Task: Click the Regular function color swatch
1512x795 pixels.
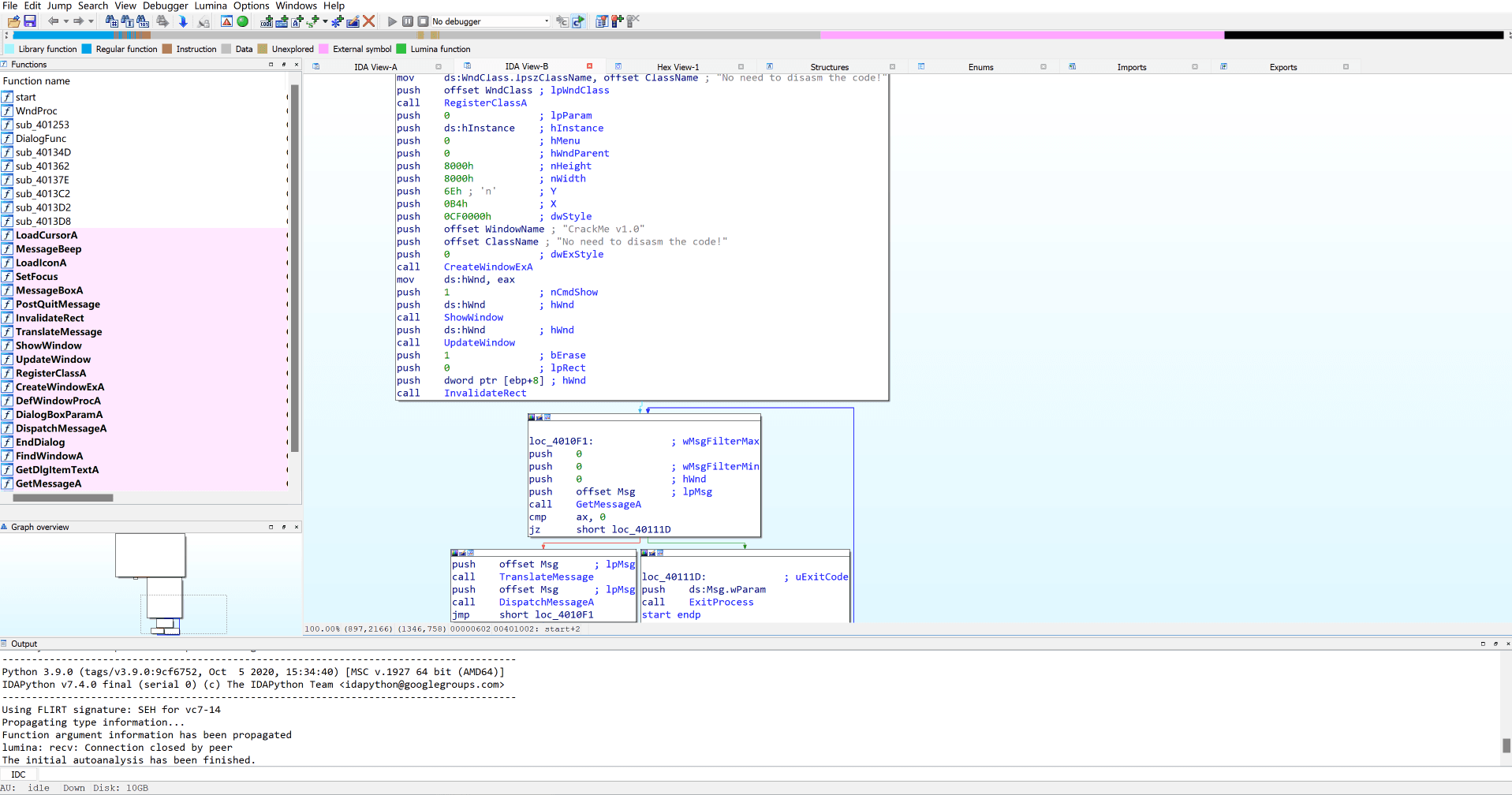Action: 87,49
